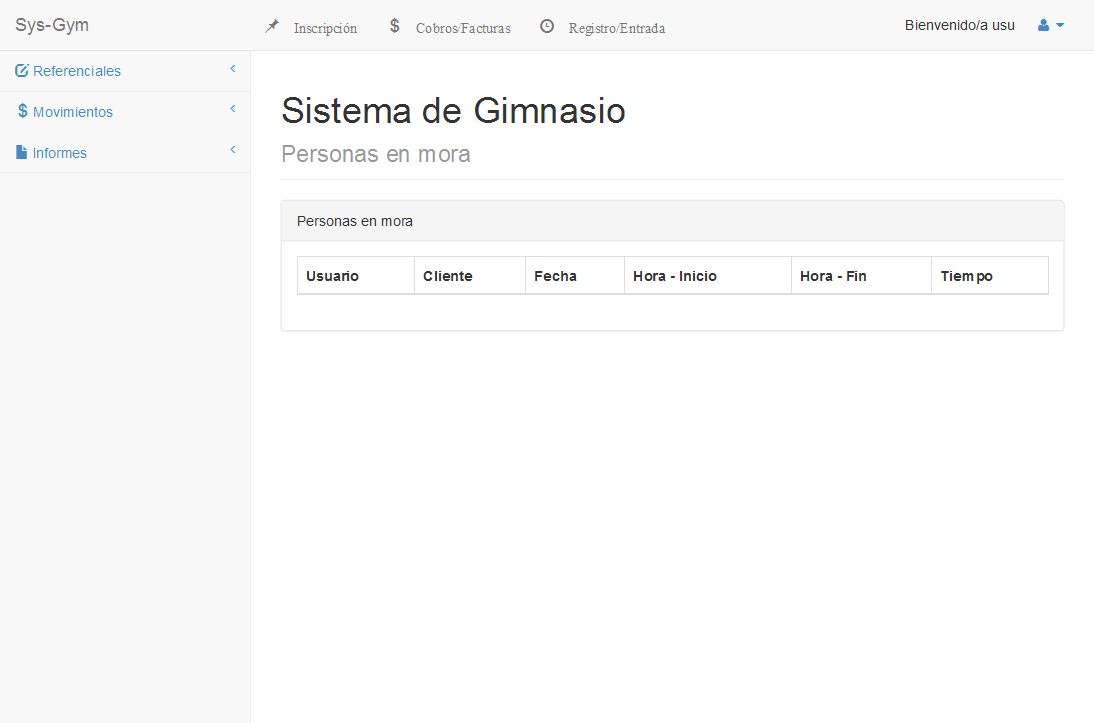Click the dollar icon next to Movimientos
1094x723 pixels.
(22, 111)
